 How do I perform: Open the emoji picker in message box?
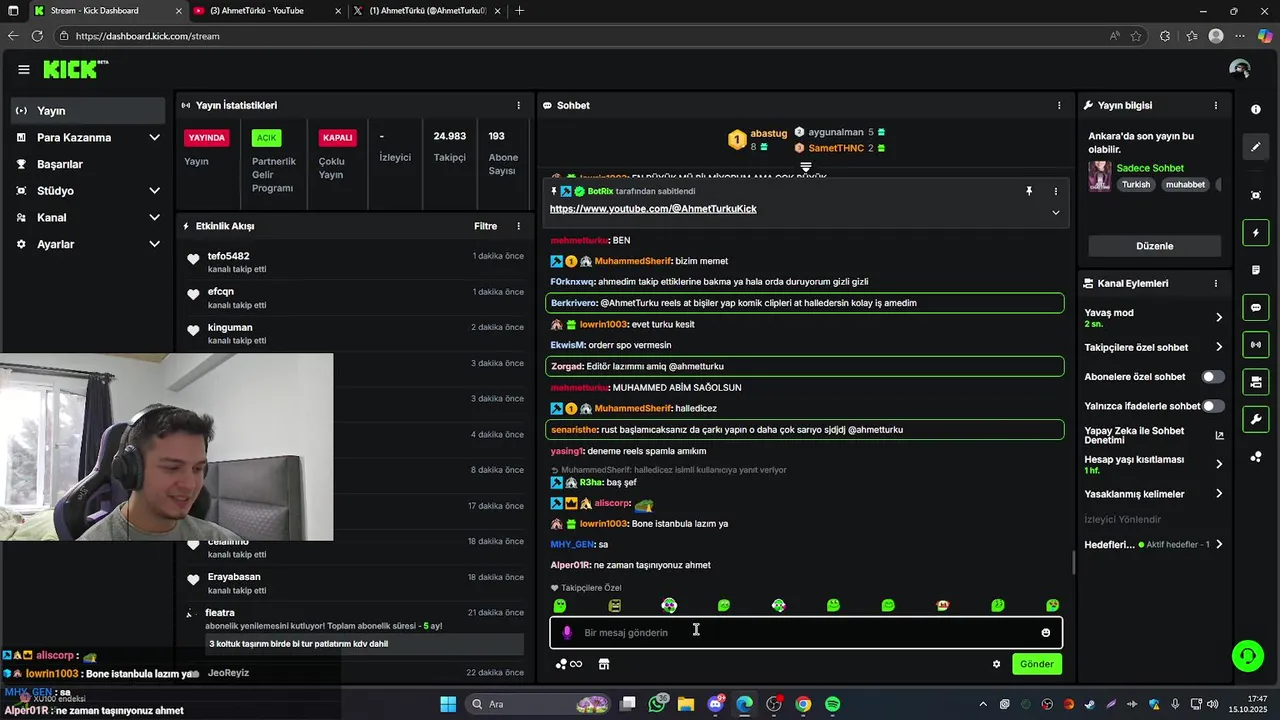[1046, 632]
